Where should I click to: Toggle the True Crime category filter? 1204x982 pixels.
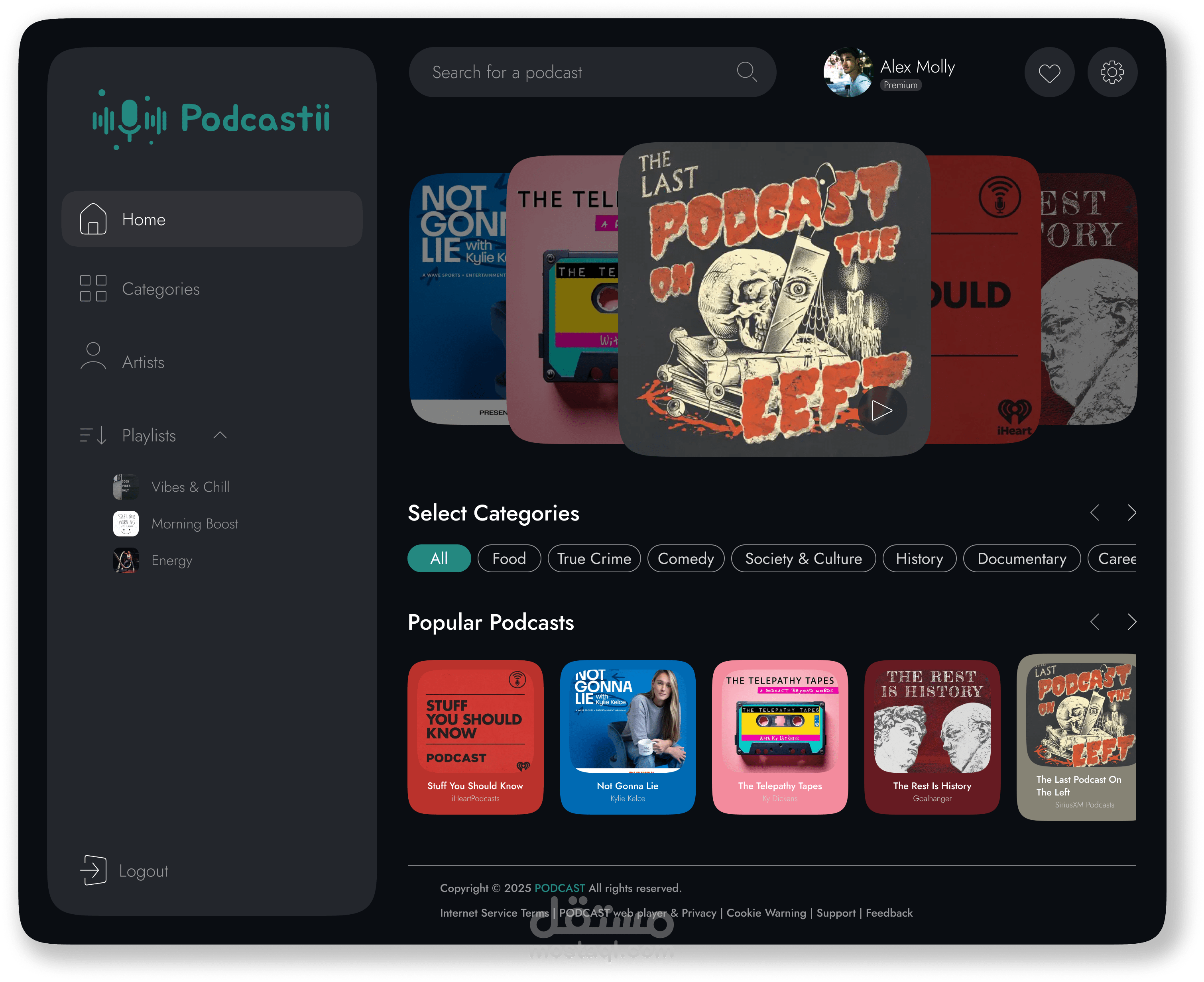[594, 558]
